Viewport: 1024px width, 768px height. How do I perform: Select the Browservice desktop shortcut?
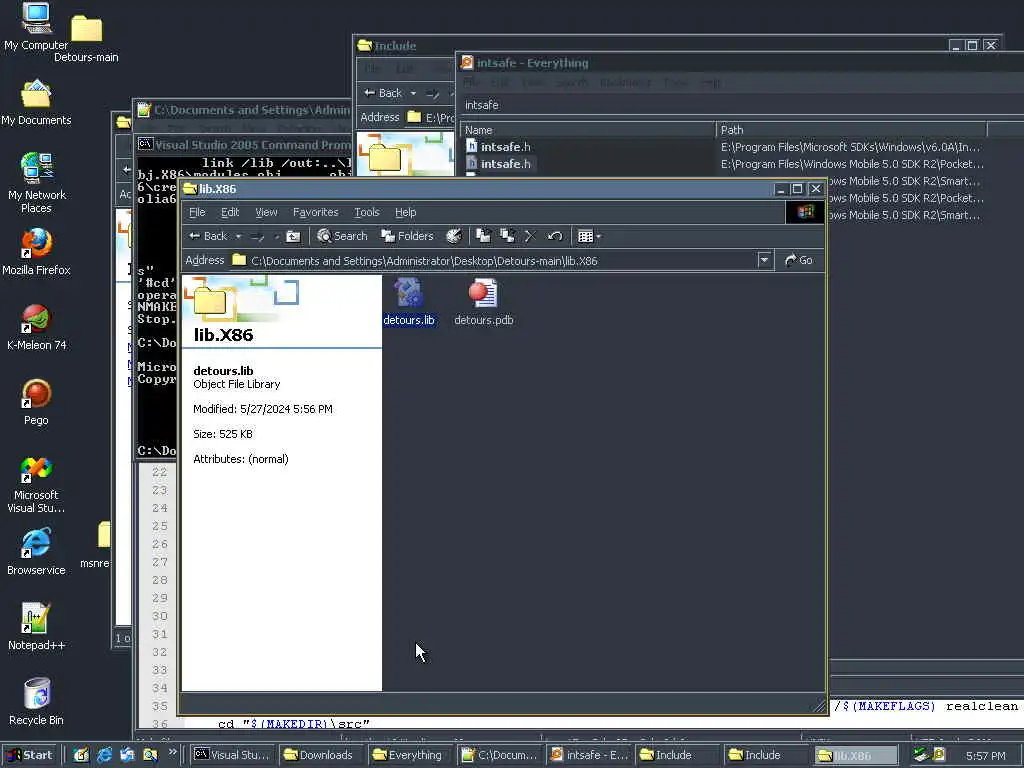pos(36,552)
